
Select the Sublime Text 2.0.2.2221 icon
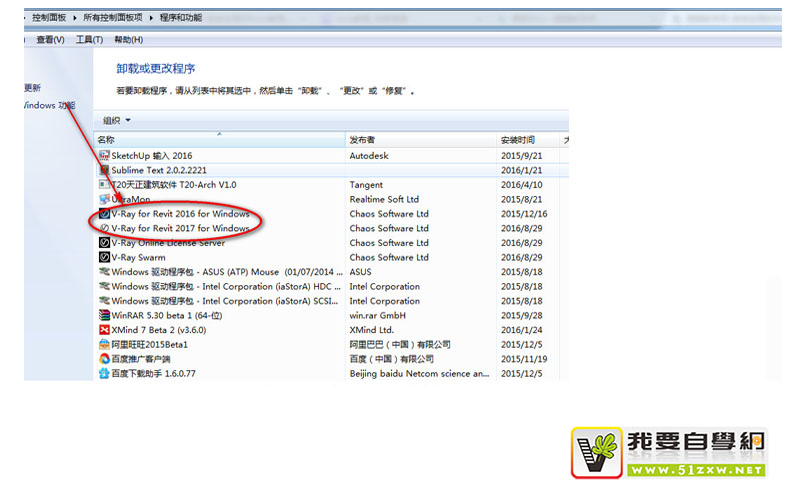coord(104,171)
